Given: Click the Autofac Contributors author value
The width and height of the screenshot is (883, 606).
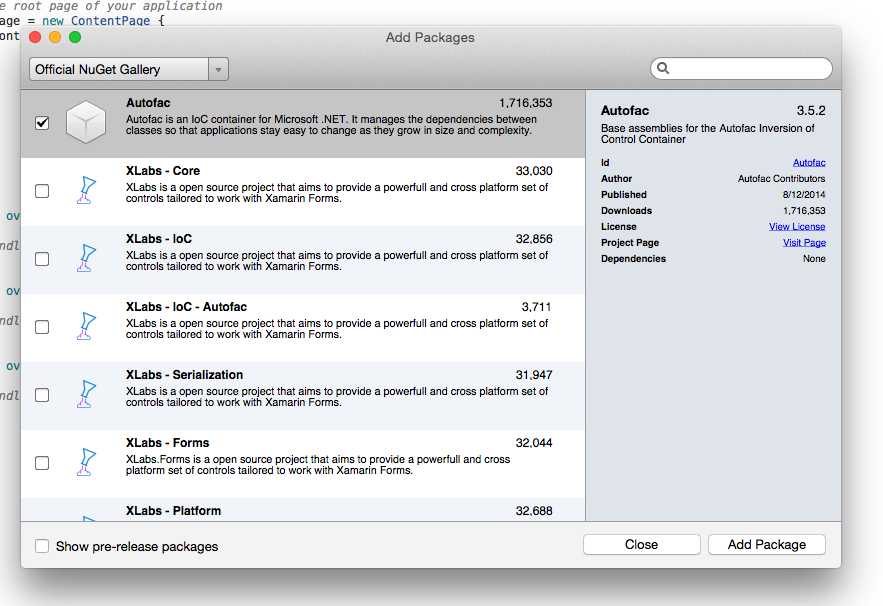Looking at the screenshot, I should point(782,179).
